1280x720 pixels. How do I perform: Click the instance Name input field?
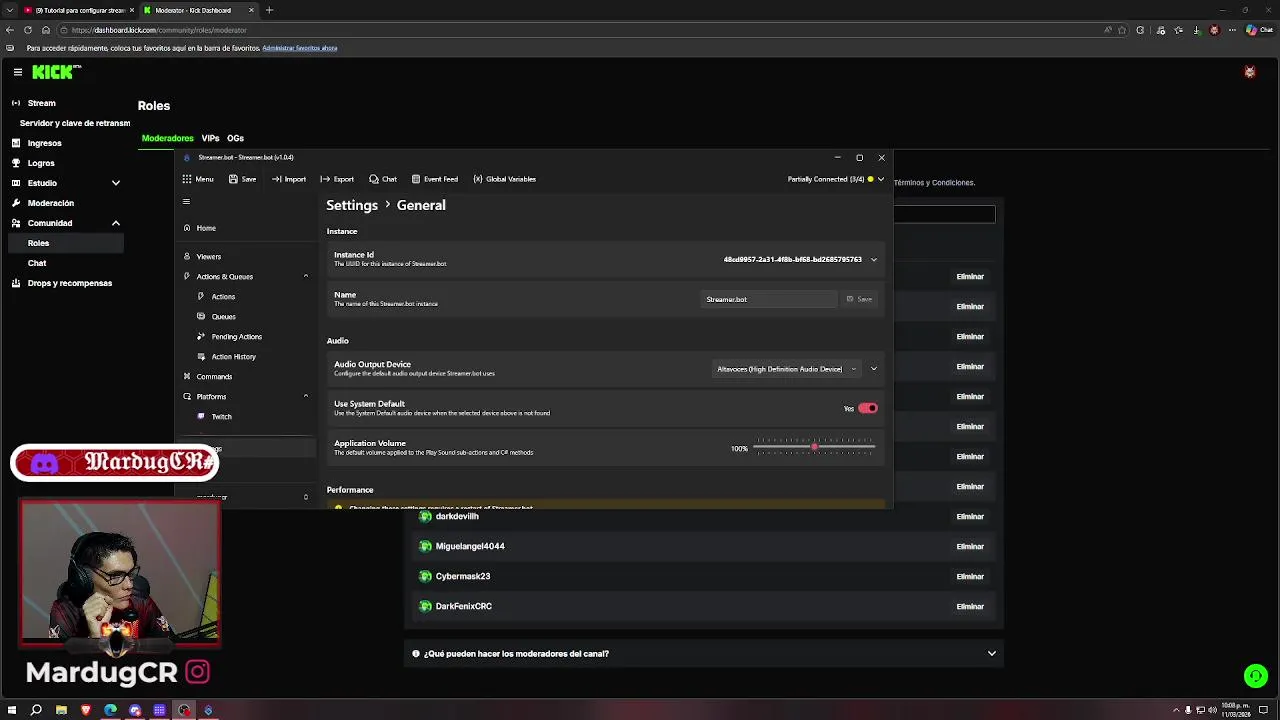(769, 299)
